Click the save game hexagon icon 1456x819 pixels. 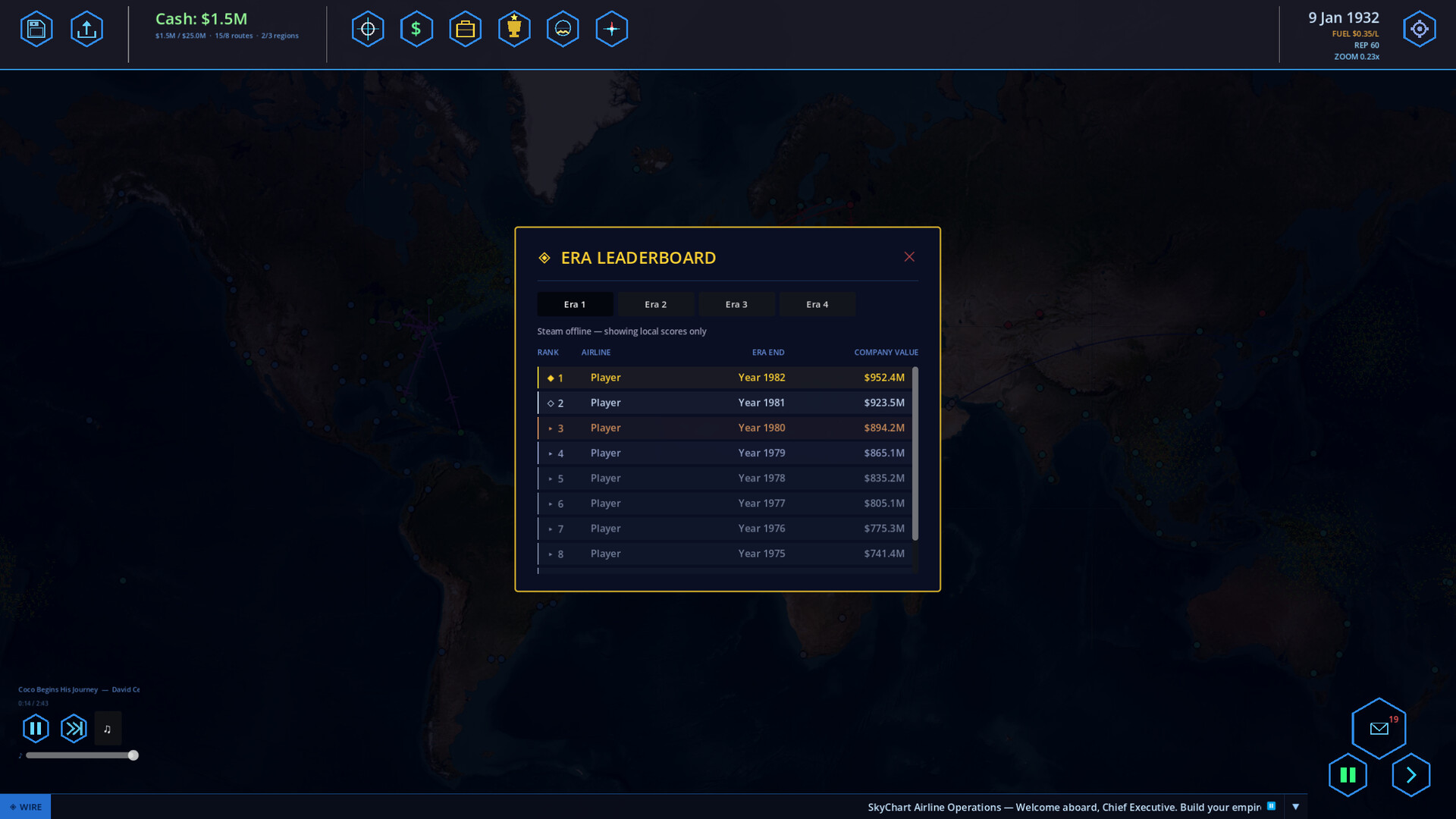pos(36,29)
